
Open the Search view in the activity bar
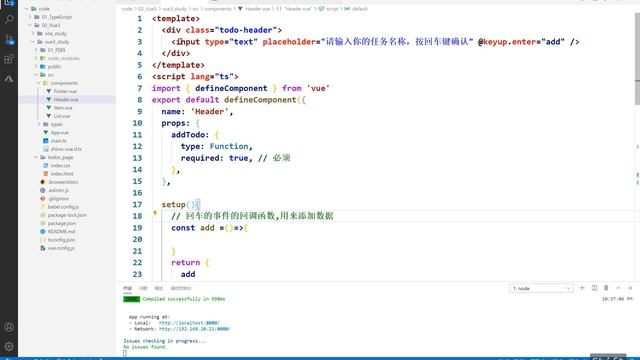point(9,19)
